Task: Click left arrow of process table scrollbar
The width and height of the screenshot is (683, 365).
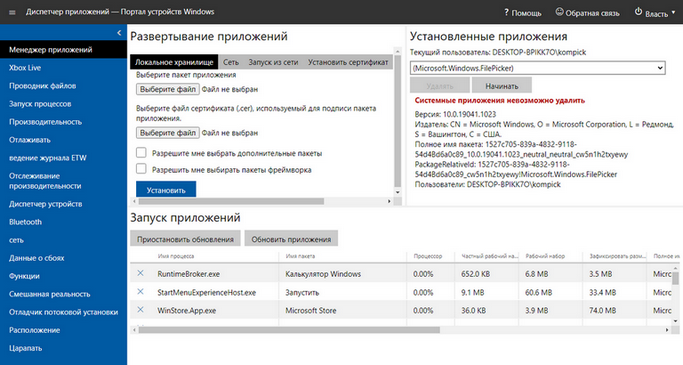Action: 134,330
